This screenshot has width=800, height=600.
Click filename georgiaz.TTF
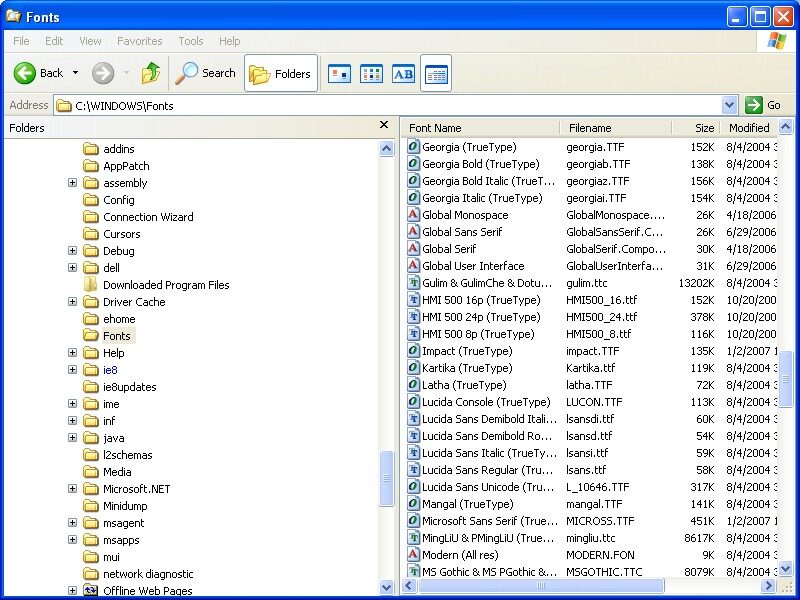click(x=597, y=181)
